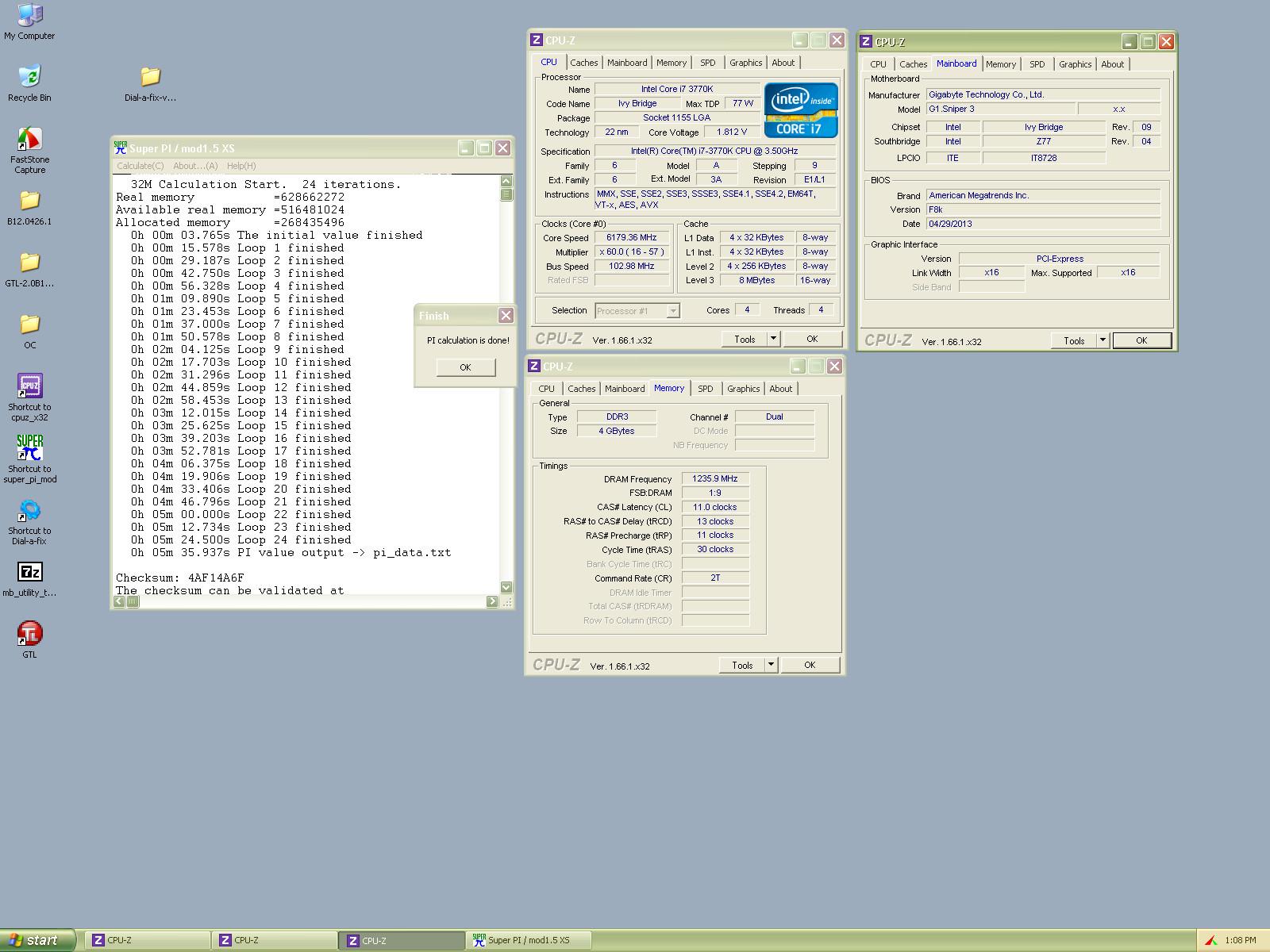This screenshot has width=1270, height=952.
Task: Expand Tools dropdown arrow in Mainboard window
Action: pyautogui.click(x=1103, y=340)
